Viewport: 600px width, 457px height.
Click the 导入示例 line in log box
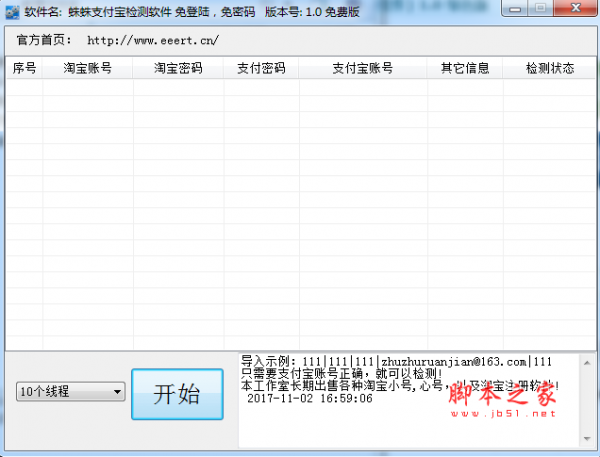tap(396, 361)
